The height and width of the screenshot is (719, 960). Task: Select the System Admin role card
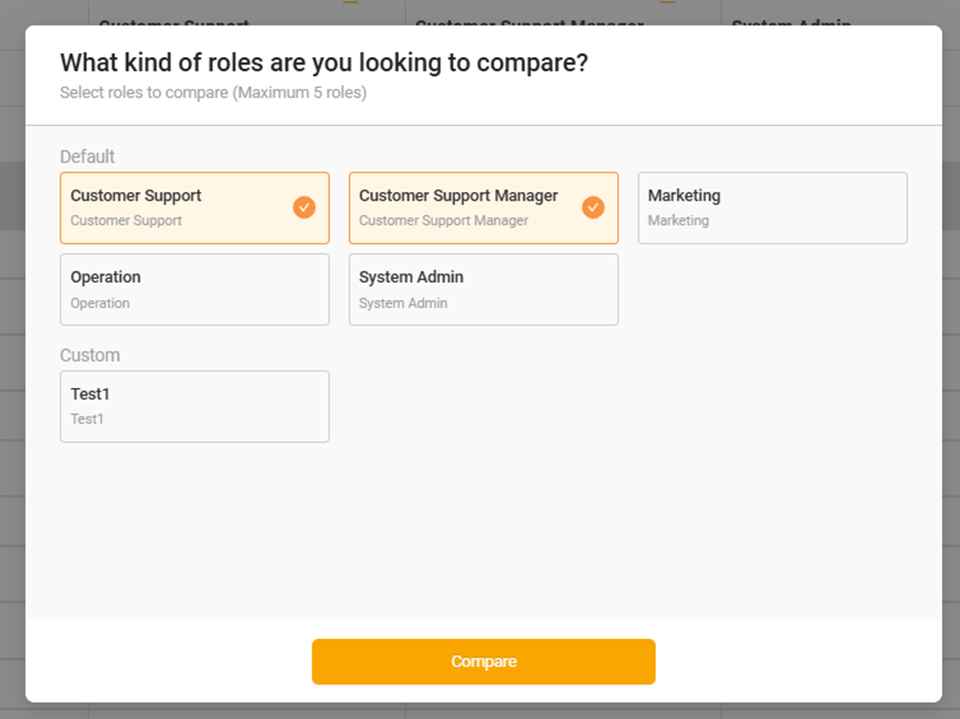pos(484,290)
